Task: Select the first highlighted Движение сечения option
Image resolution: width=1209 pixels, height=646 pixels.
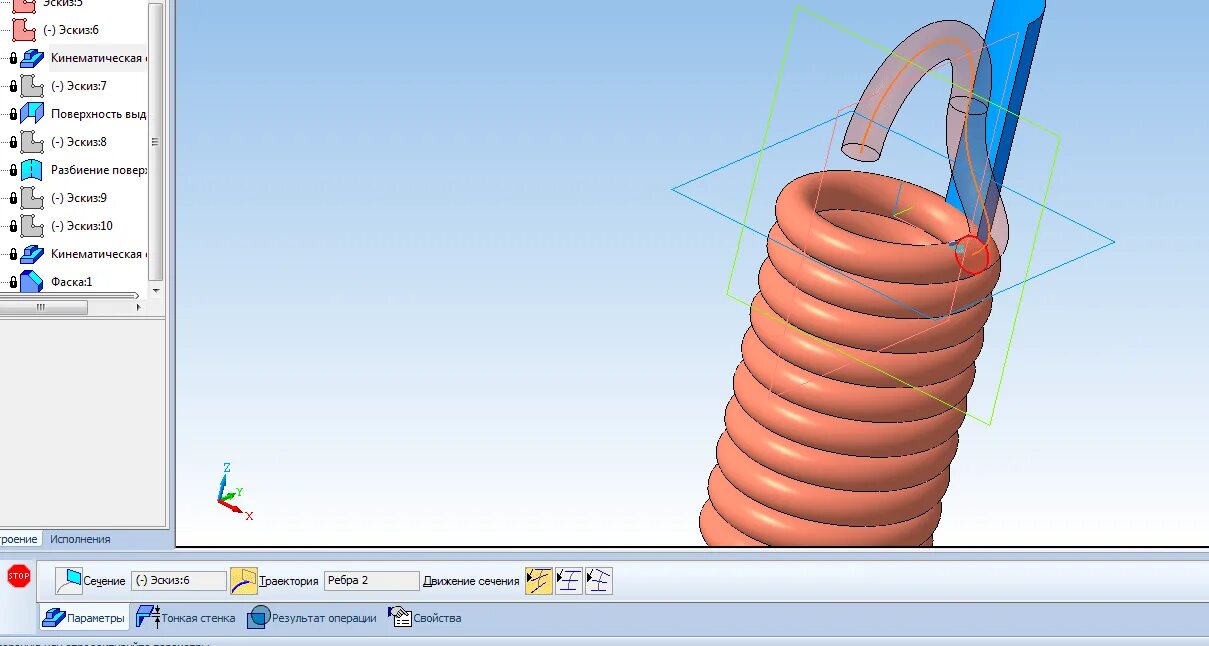Action: pyautogui.click(x=539, y=581)
